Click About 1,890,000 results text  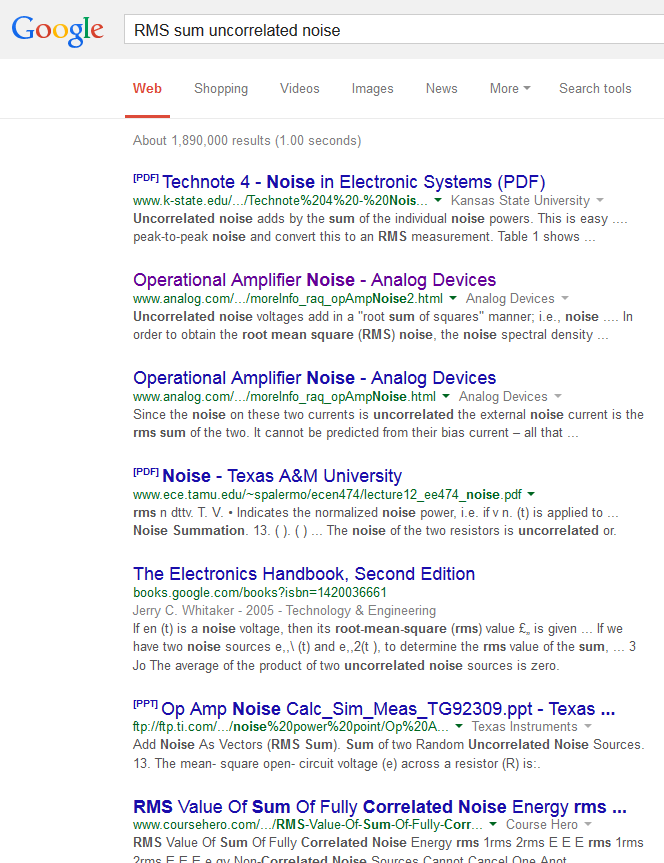tap(247, 140)
